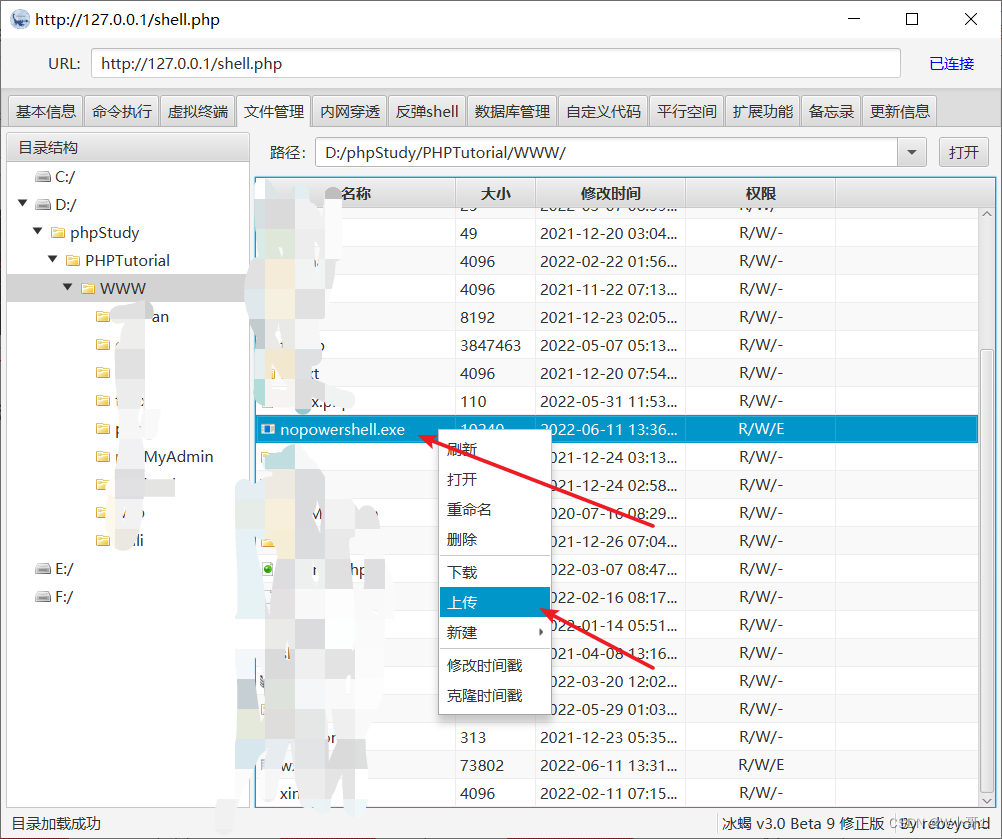
Task: Click the E:/ drive icon in tree
Action: click(43, 569)
